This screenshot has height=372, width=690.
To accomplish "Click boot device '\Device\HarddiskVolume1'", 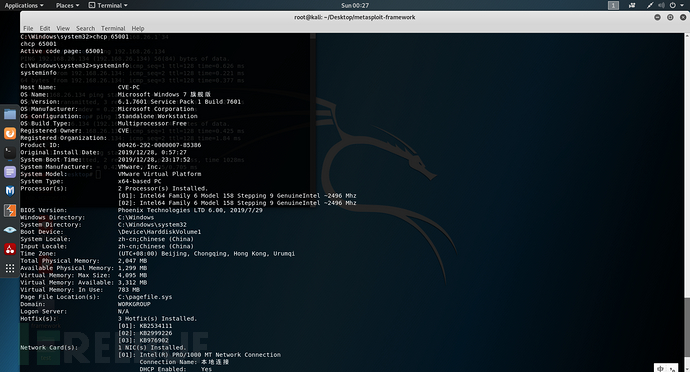I will pos(159,232).
